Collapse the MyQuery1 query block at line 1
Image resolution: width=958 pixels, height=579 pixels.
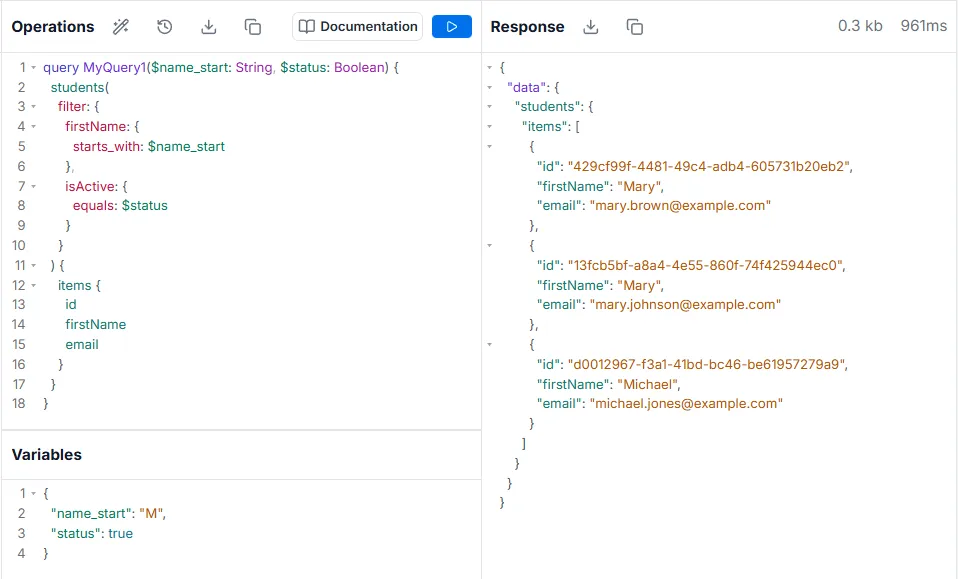pos(33,68)
